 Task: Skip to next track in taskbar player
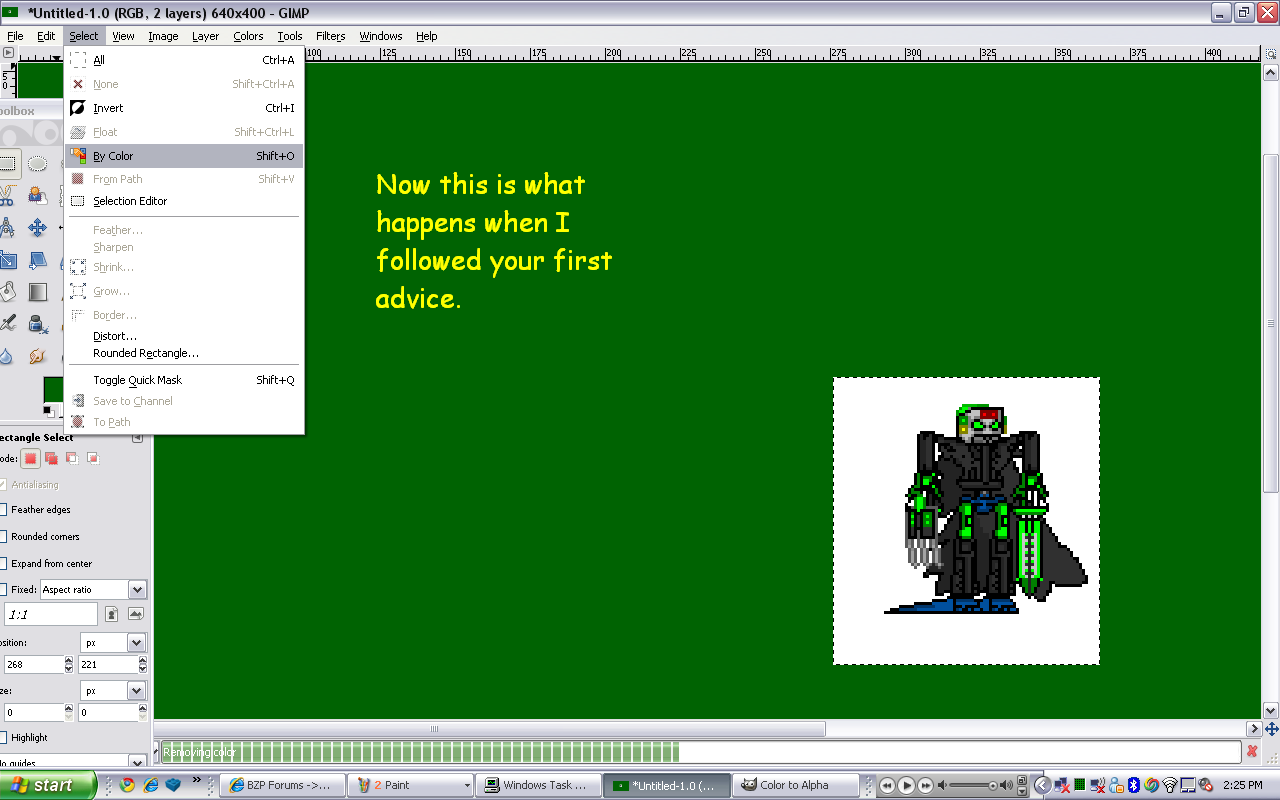pos(926,786)
